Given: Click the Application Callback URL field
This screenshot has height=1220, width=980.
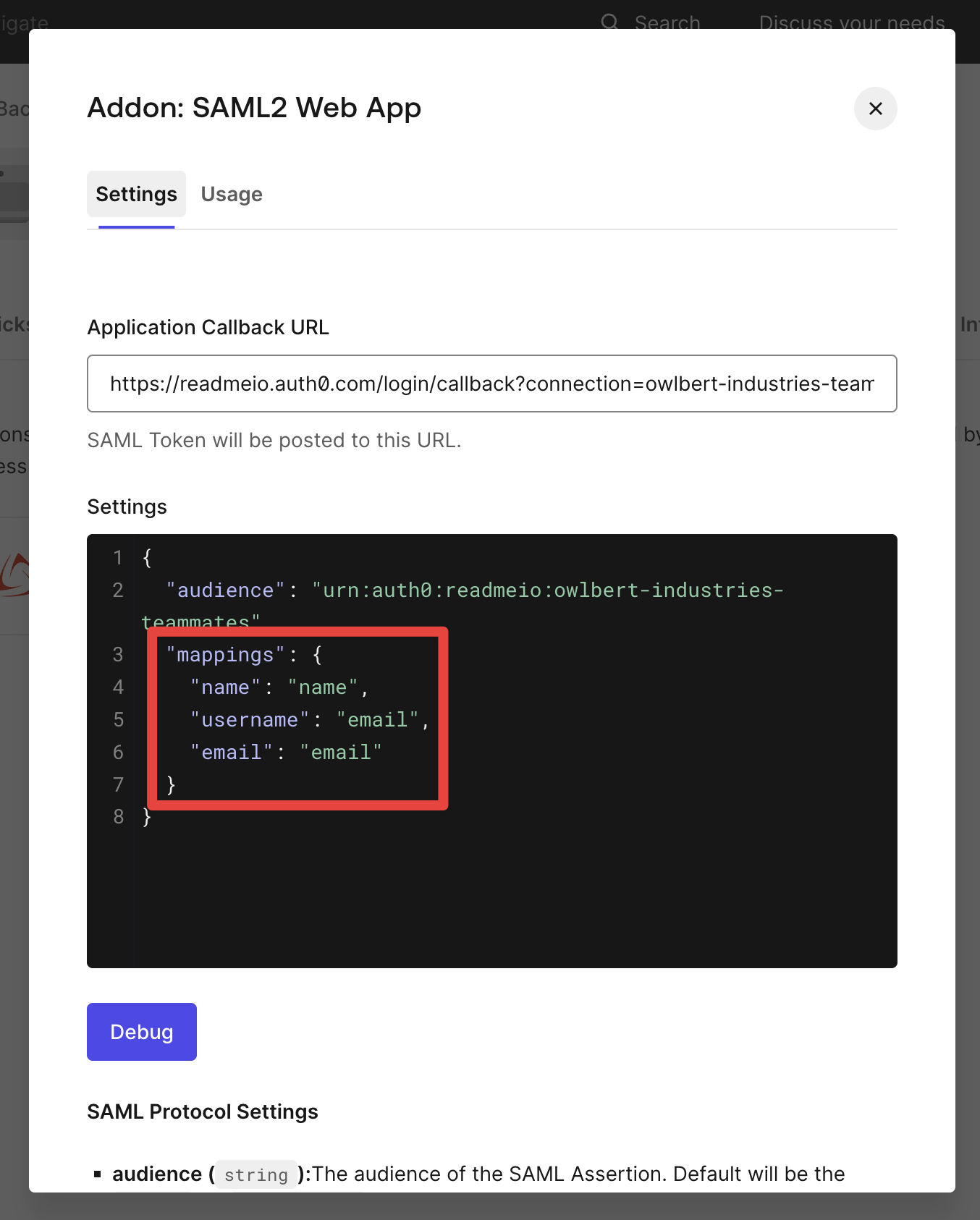Looking at the screenshot, I should click(x=492, y=384).
